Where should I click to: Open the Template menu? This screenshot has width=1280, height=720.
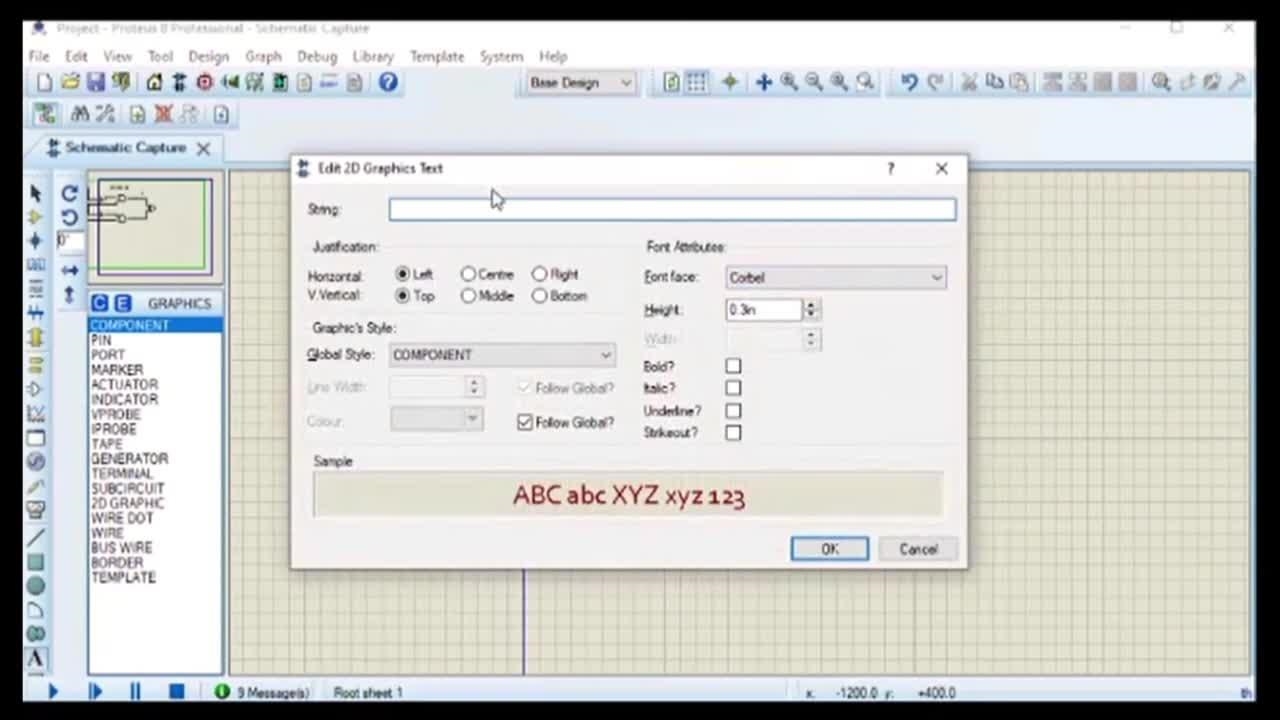(x=437, y=57)
